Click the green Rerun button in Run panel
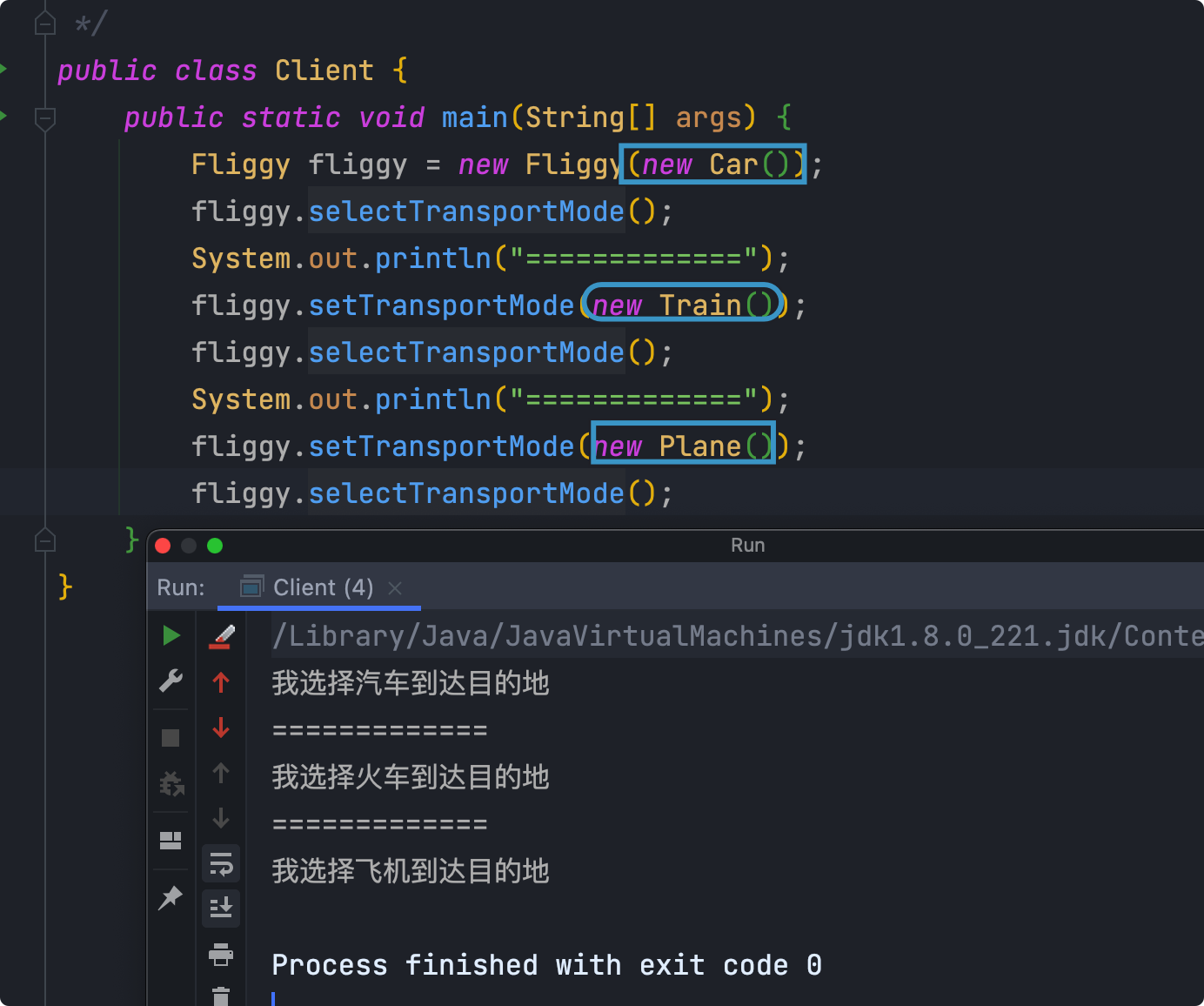This screenshot has width=1204, height=1006. [x=171, y=635]
